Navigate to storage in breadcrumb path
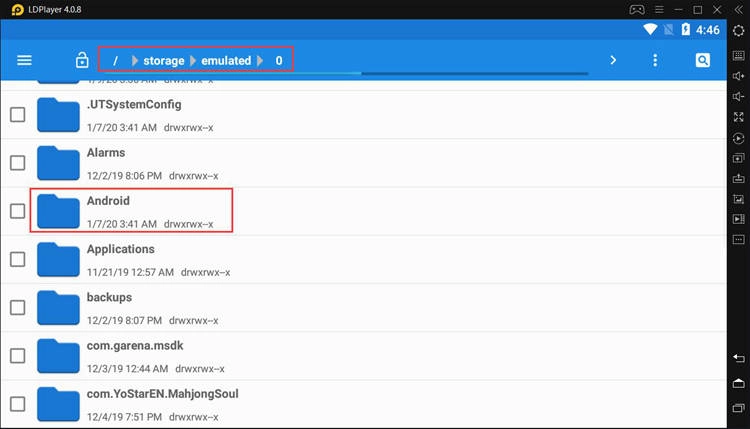The width and height of the screenshot is (750, 429). [163, 61]
